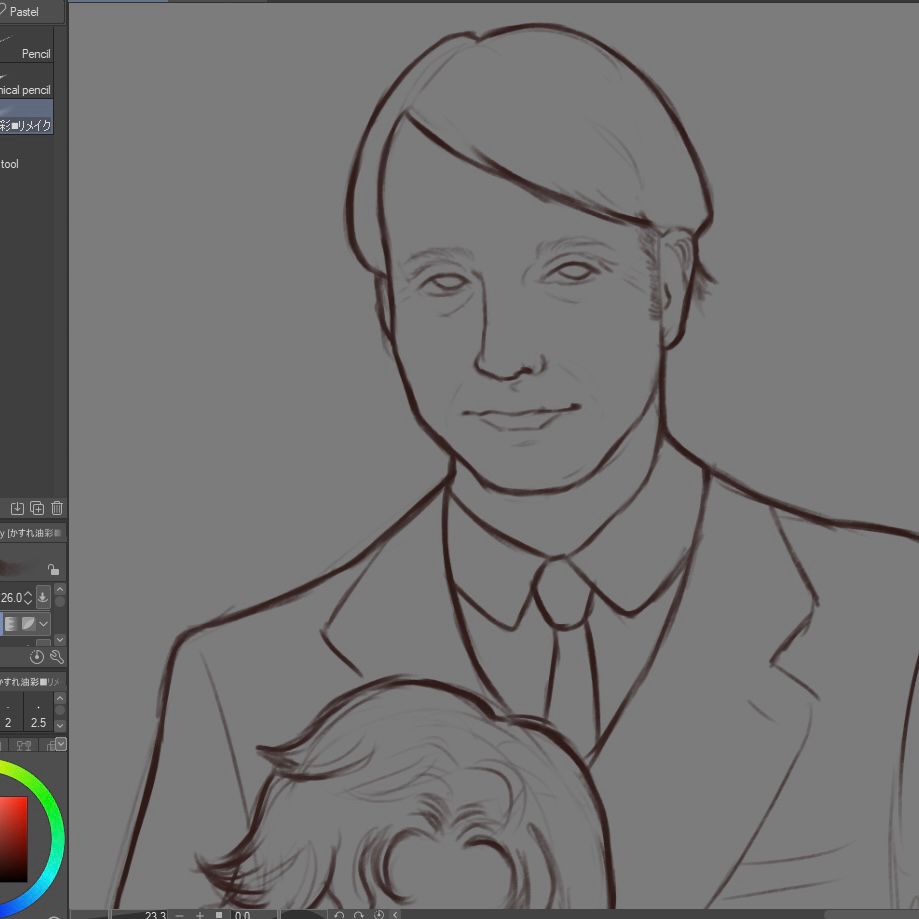Click the import sub tool icon
The height and width of the screenshot is (919, 919).
point(17,508)
